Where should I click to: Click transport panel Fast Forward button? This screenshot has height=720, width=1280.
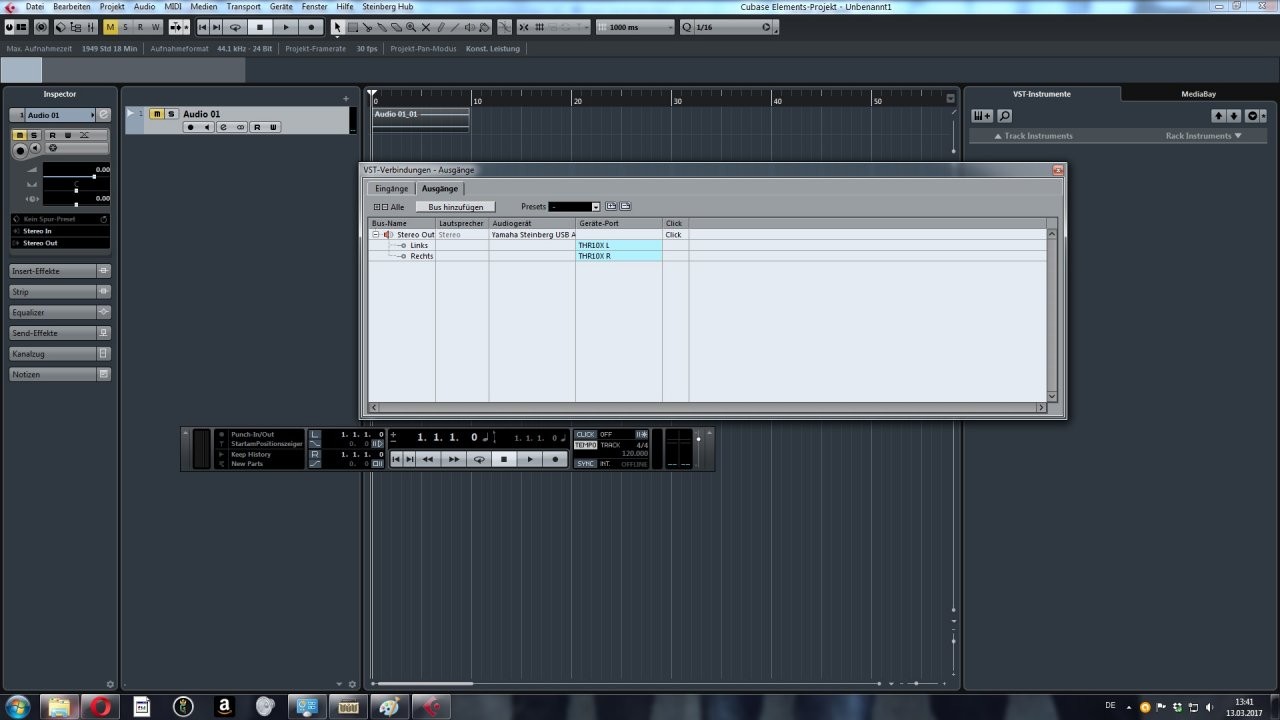point(454,459)
